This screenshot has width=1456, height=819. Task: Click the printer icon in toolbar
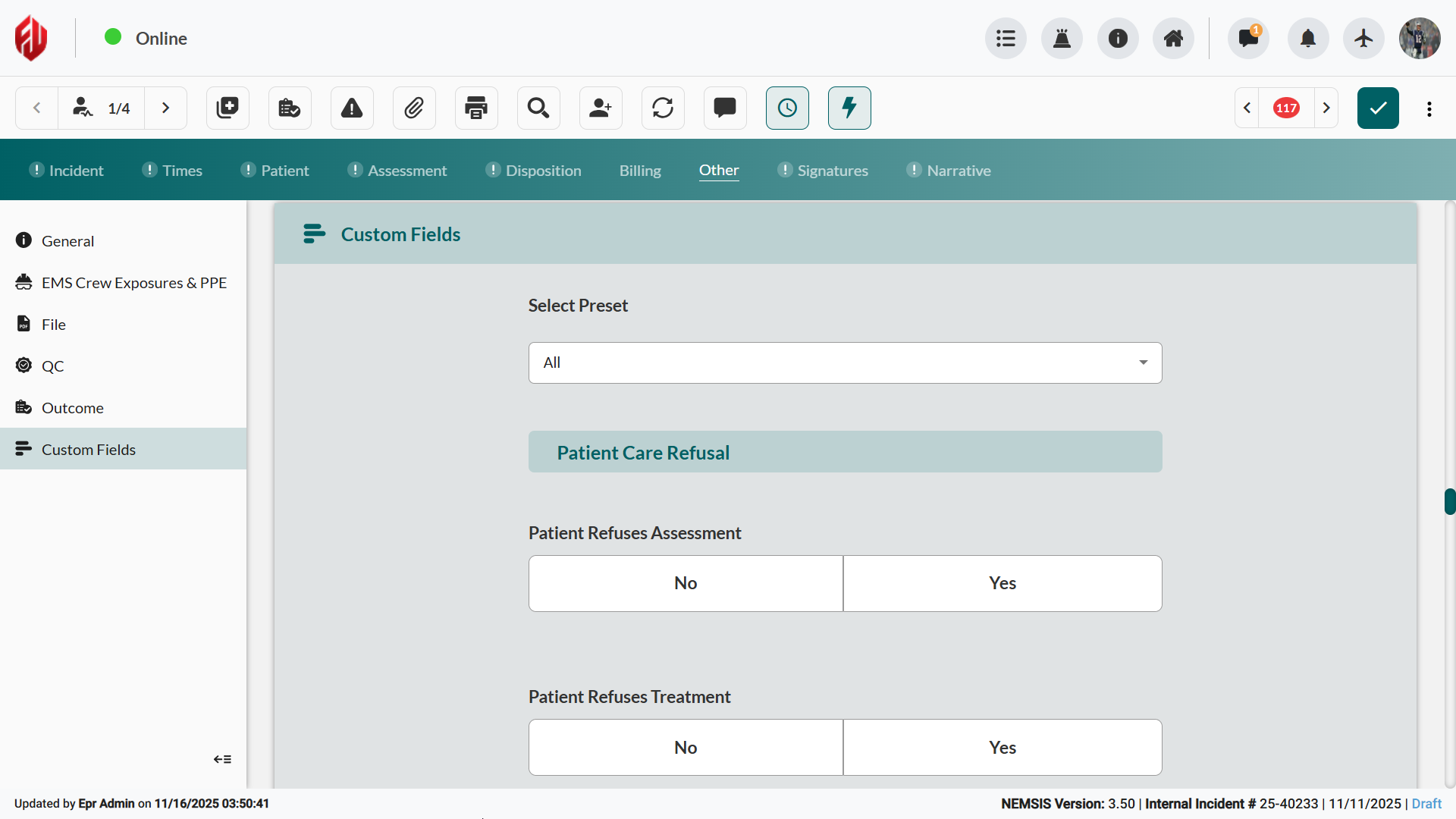(x=476, y=108)
